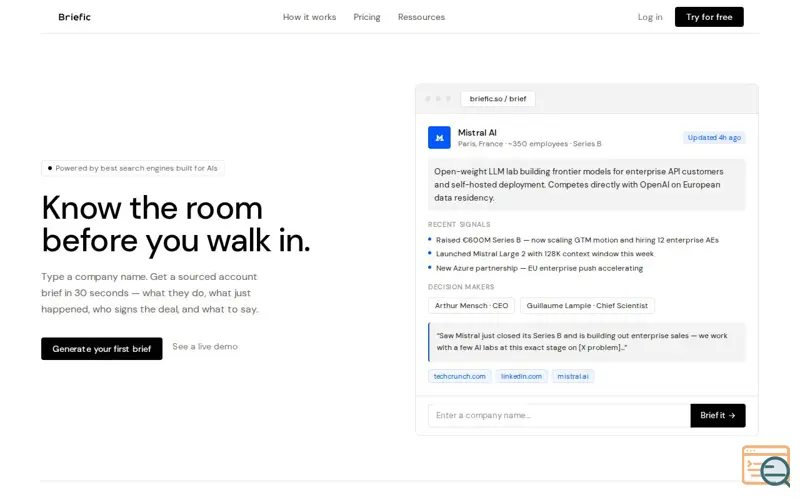The image size is (800, 500).
Task: Click the DECISION MAKERS heading
Action: [x=461, y=287]
